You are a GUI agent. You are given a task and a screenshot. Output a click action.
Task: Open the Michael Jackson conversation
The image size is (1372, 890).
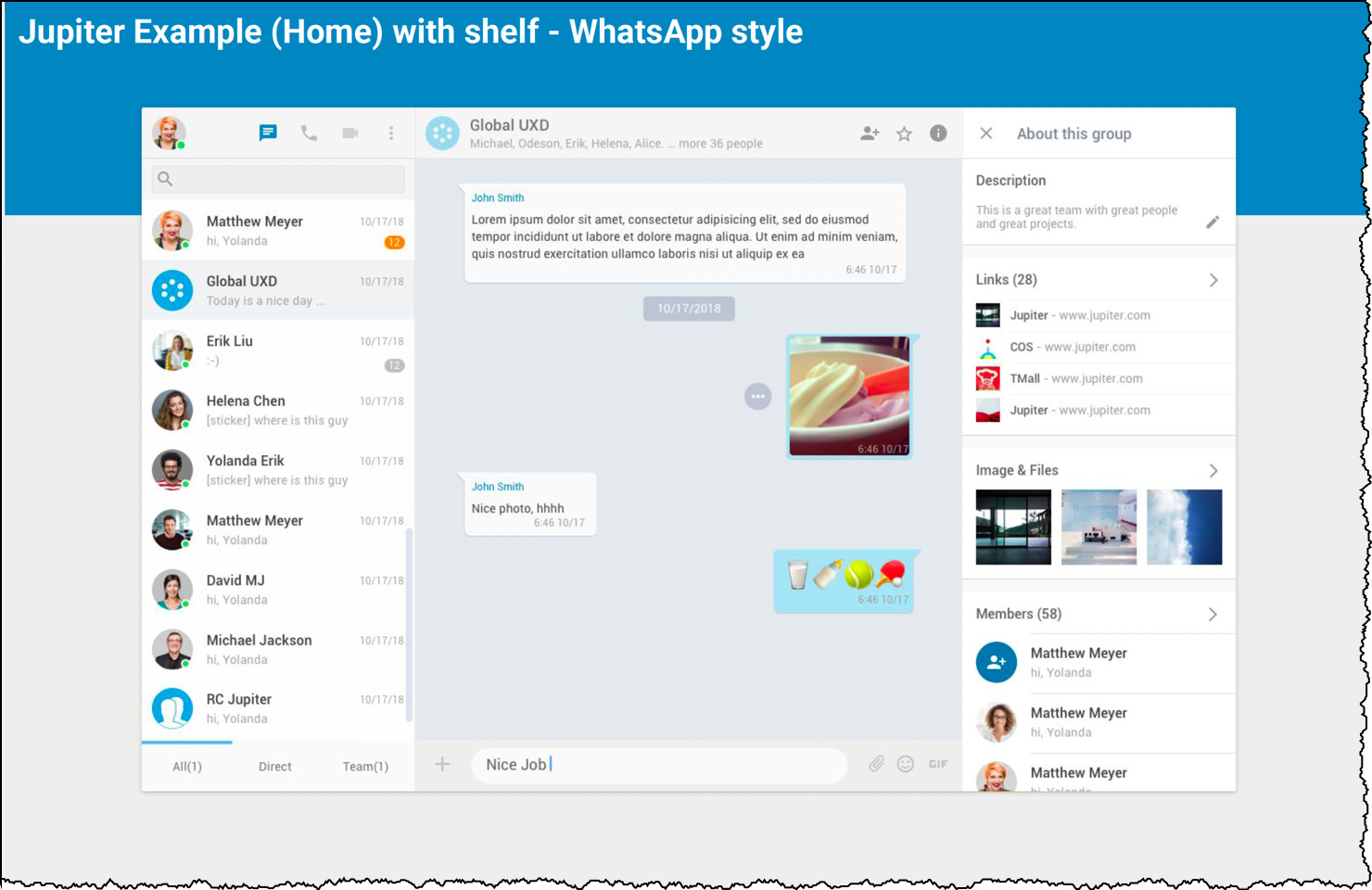[278, 649]
